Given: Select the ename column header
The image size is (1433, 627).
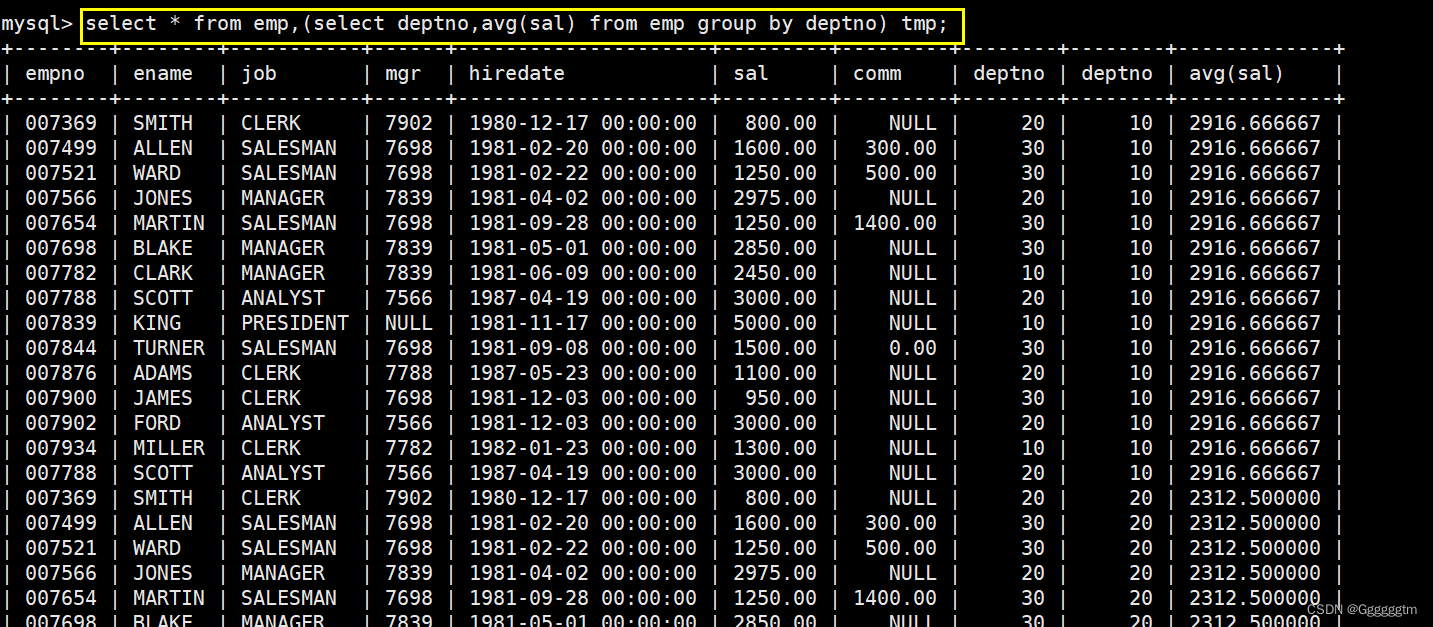Looking at the screenshot, I should [x=163, y=73].
